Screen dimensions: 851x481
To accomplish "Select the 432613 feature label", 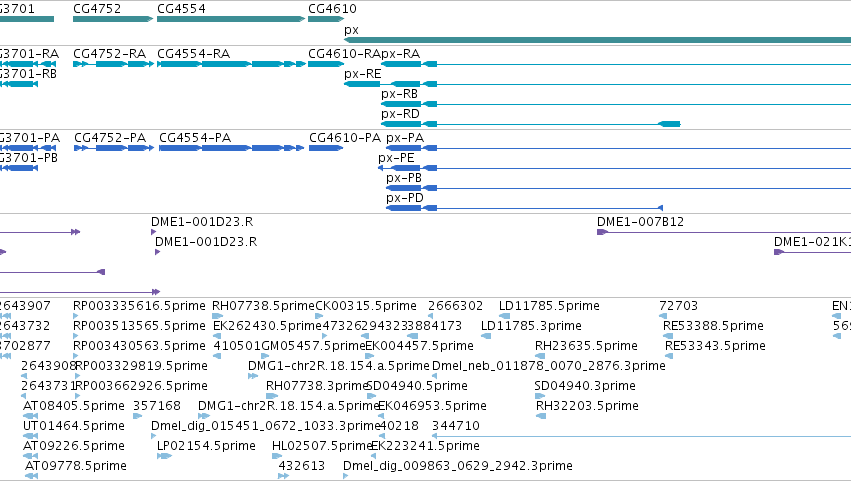I will coord(302,466).
